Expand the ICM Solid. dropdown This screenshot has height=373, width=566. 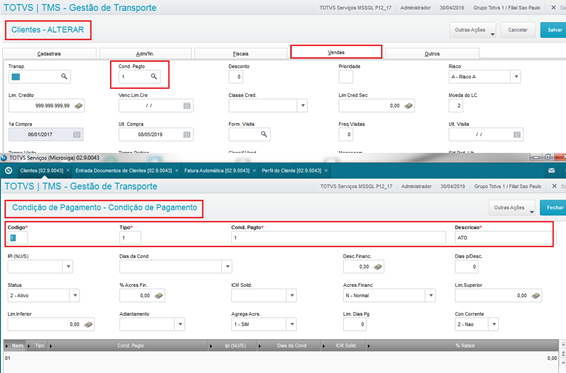click(x=292, y=296)
